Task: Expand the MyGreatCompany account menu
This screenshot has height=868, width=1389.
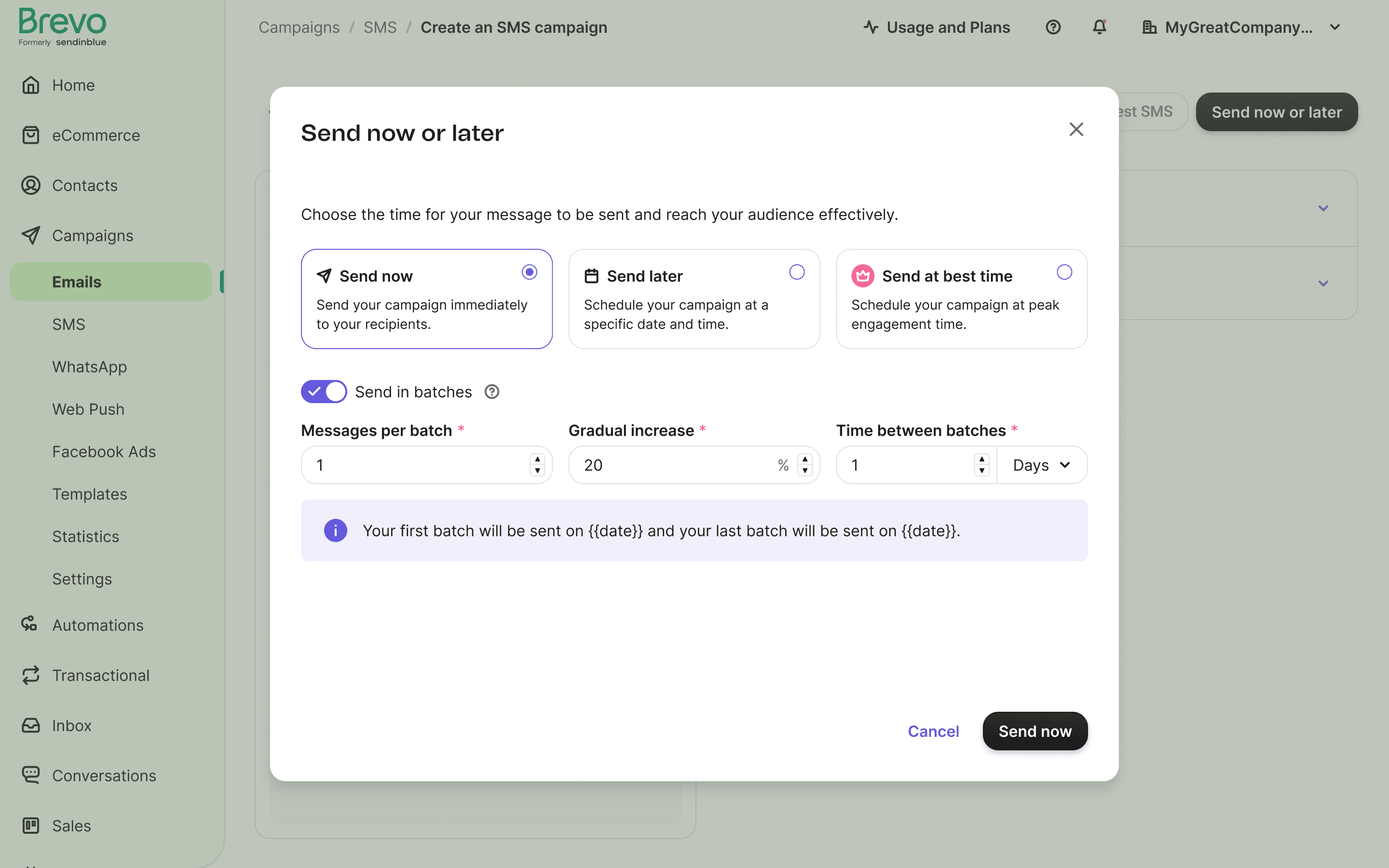Action: pyautogui.click(x=1335, y=27)
